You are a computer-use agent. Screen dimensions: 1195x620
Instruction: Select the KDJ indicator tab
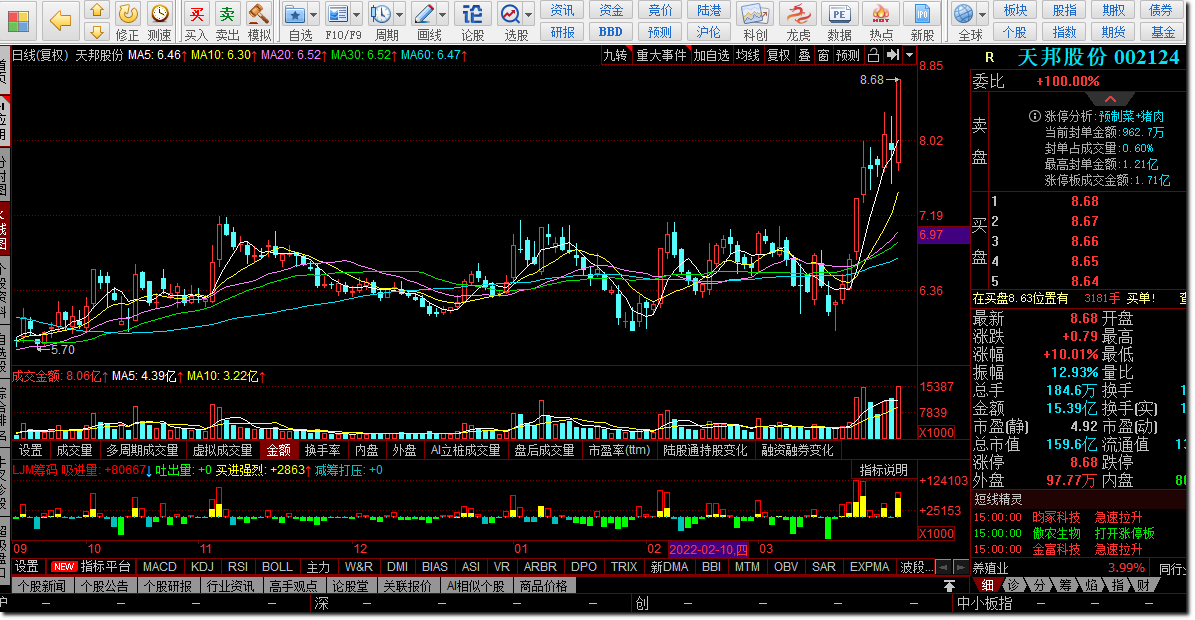point(202,567)
